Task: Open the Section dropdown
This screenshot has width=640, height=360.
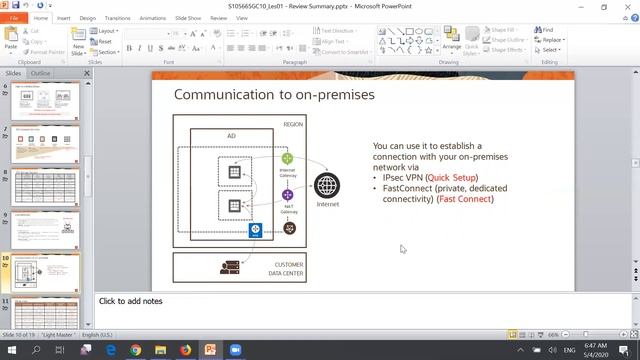Action: point(105,52)
